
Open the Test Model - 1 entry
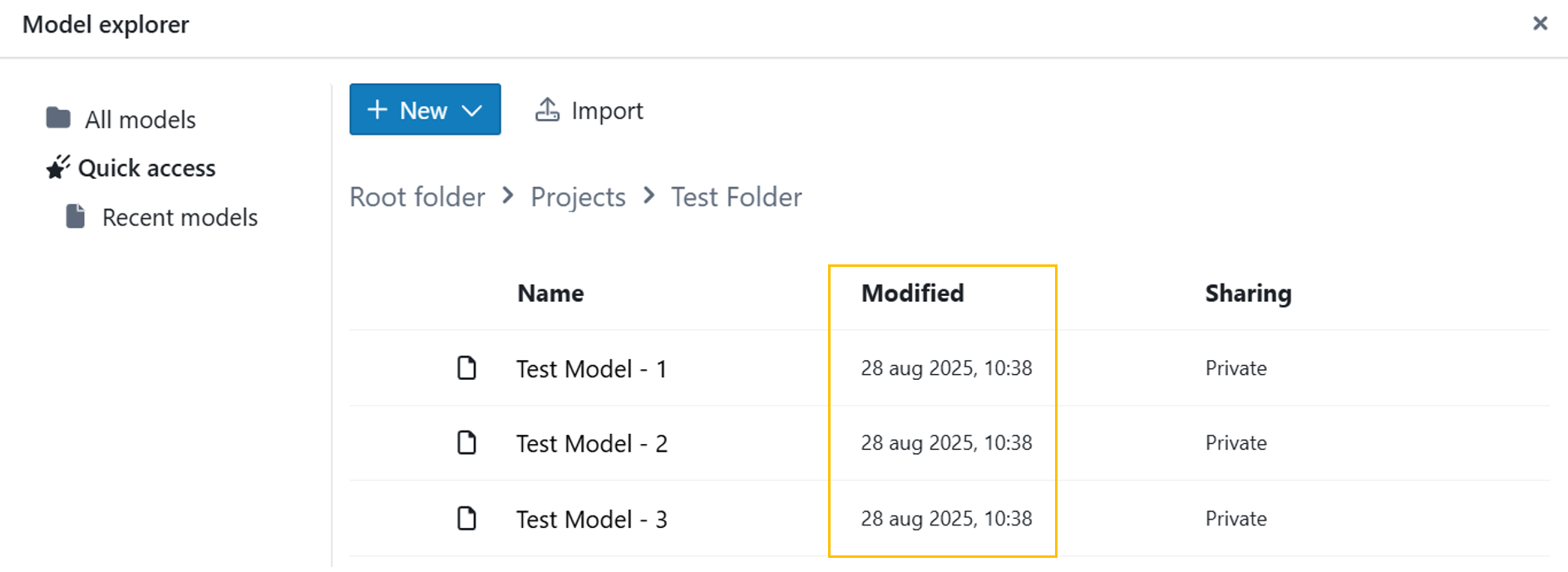(x=591, y=368)
